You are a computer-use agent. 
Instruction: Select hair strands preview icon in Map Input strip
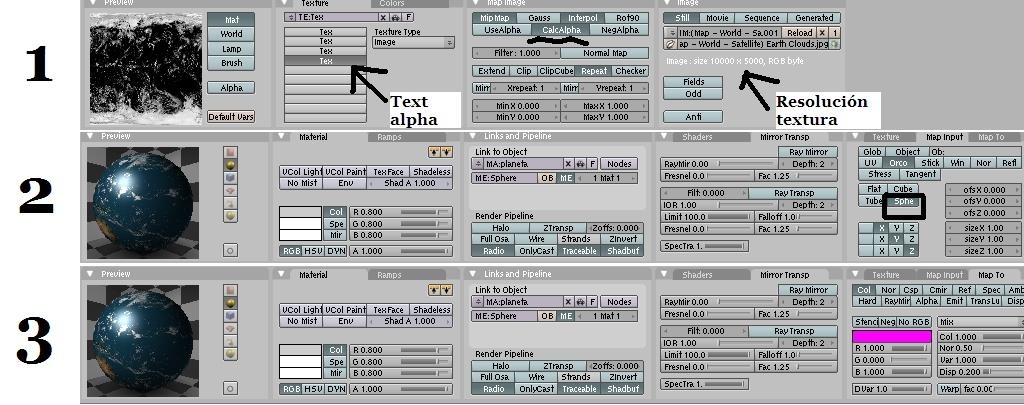point(231,202)
